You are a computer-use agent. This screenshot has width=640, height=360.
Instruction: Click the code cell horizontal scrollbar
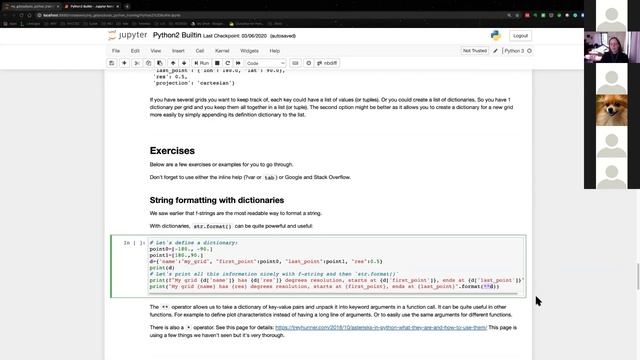coord(333,293)
